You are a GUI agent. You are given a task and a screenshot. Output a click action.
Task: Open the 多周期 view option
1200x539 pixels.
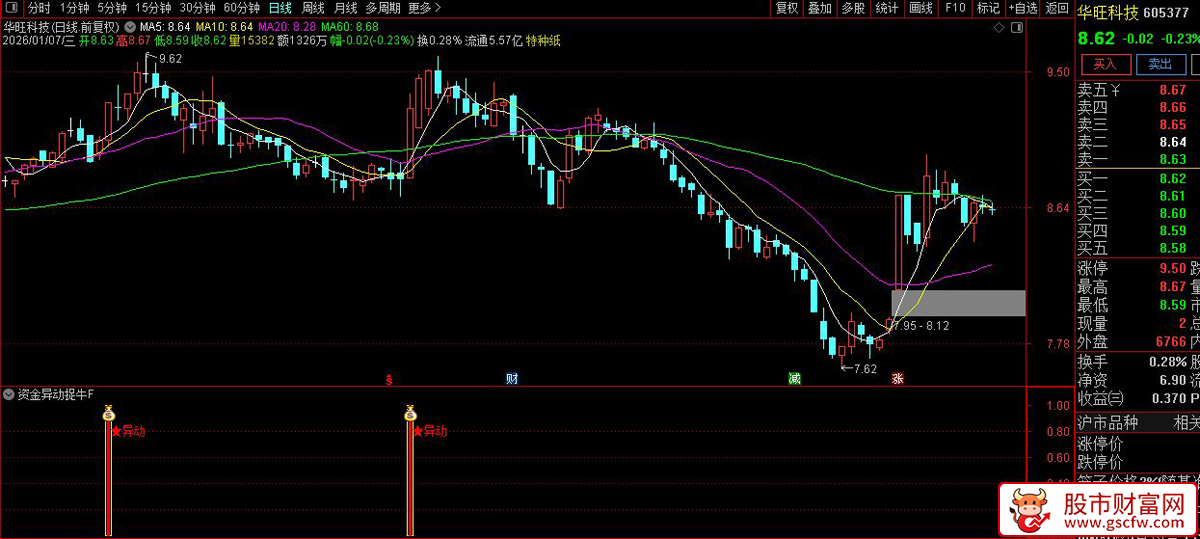[383, 8]
